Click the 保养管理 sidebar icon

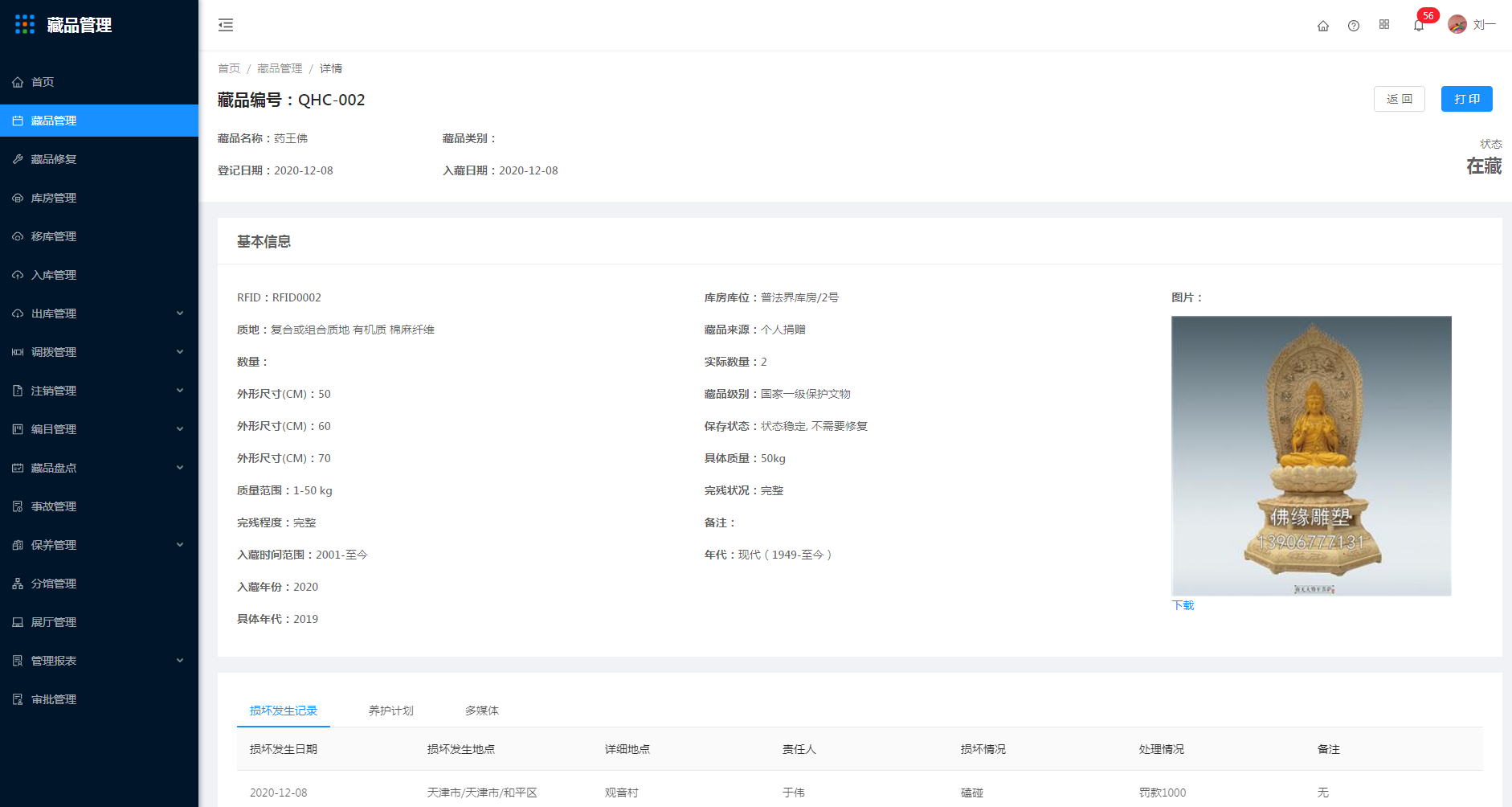(18, 545)
